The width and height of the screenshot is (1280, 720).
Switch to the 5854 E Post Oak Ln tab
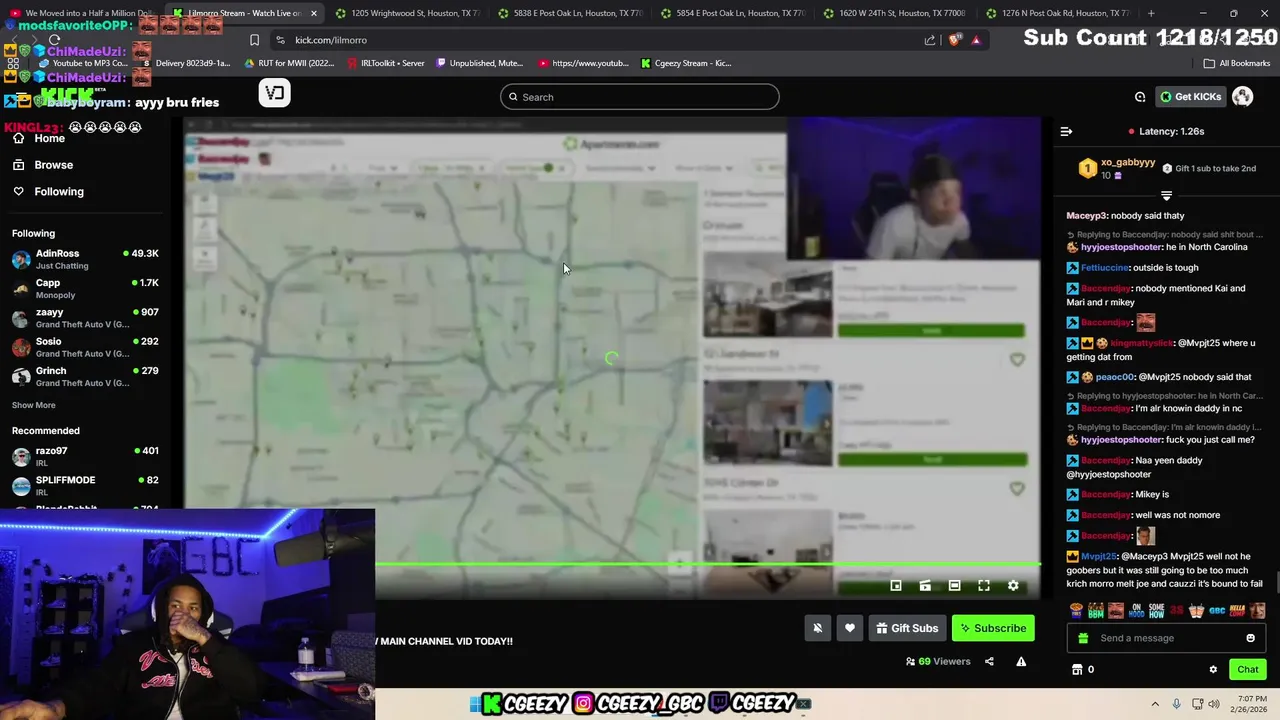[x=732, y=13]
